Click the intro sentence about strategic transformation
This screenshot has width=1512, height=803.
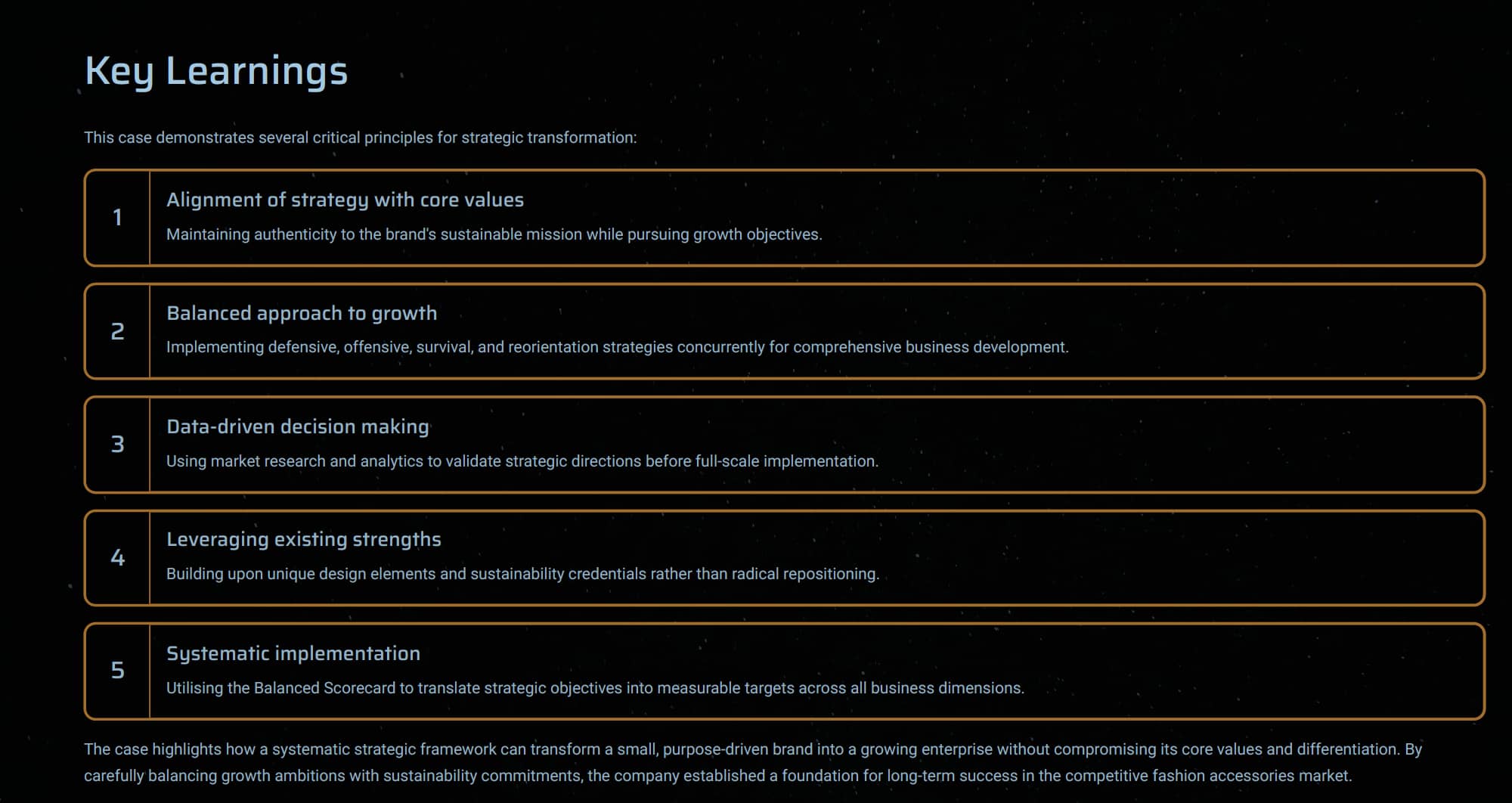coord(360,138)
